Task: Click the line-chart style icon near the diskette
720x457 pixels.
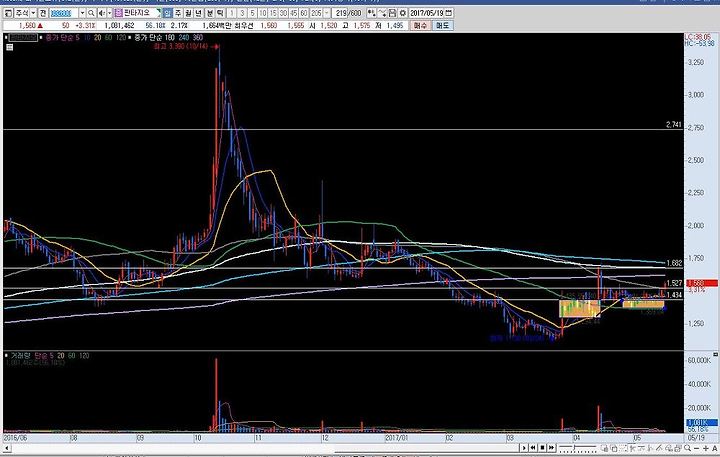Action: pyautogui.click(x=382, y=13)
